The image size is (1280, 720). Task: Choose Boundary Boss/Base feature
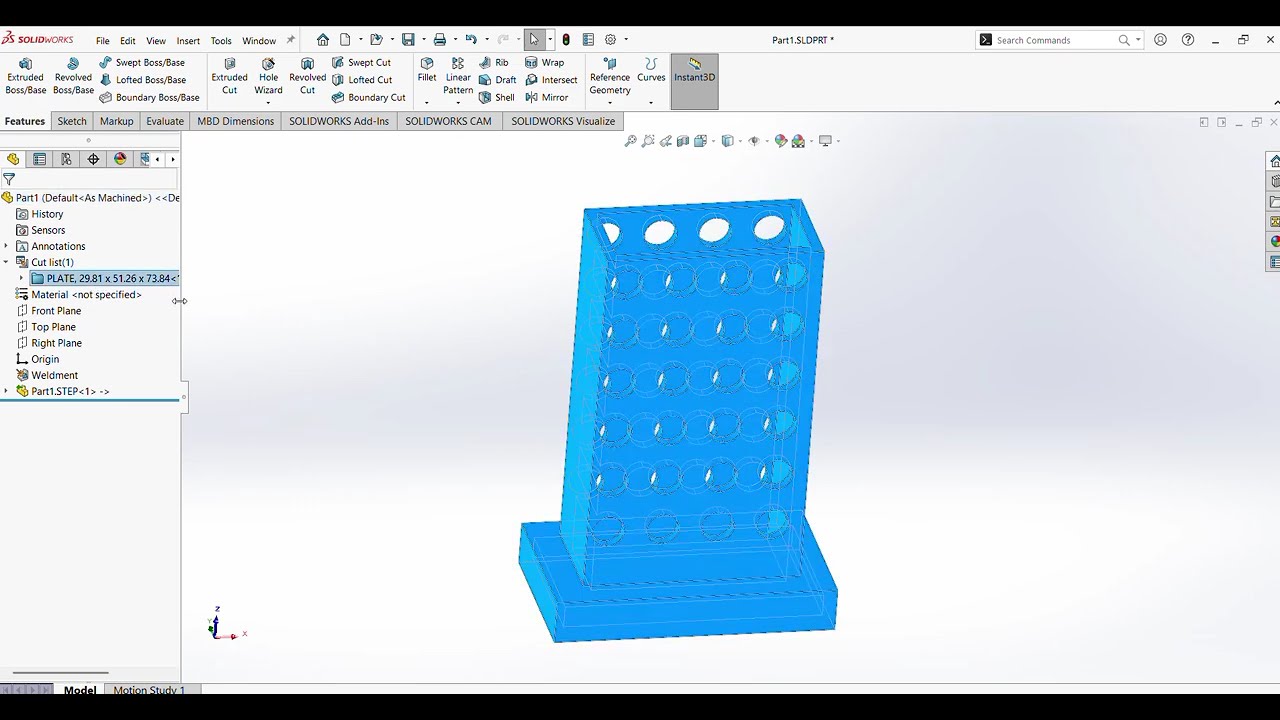coord(149,97)
